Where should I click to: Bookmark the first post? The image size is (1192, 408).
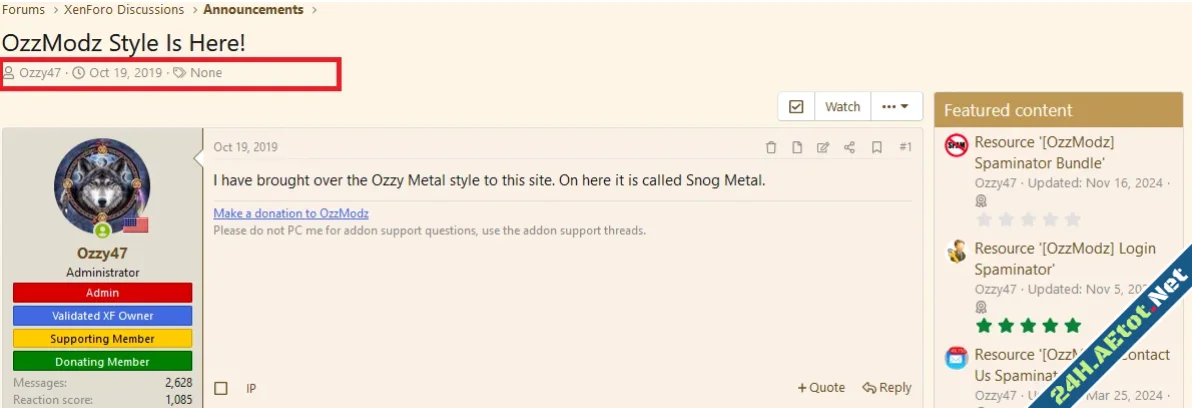tap(877, 147)
